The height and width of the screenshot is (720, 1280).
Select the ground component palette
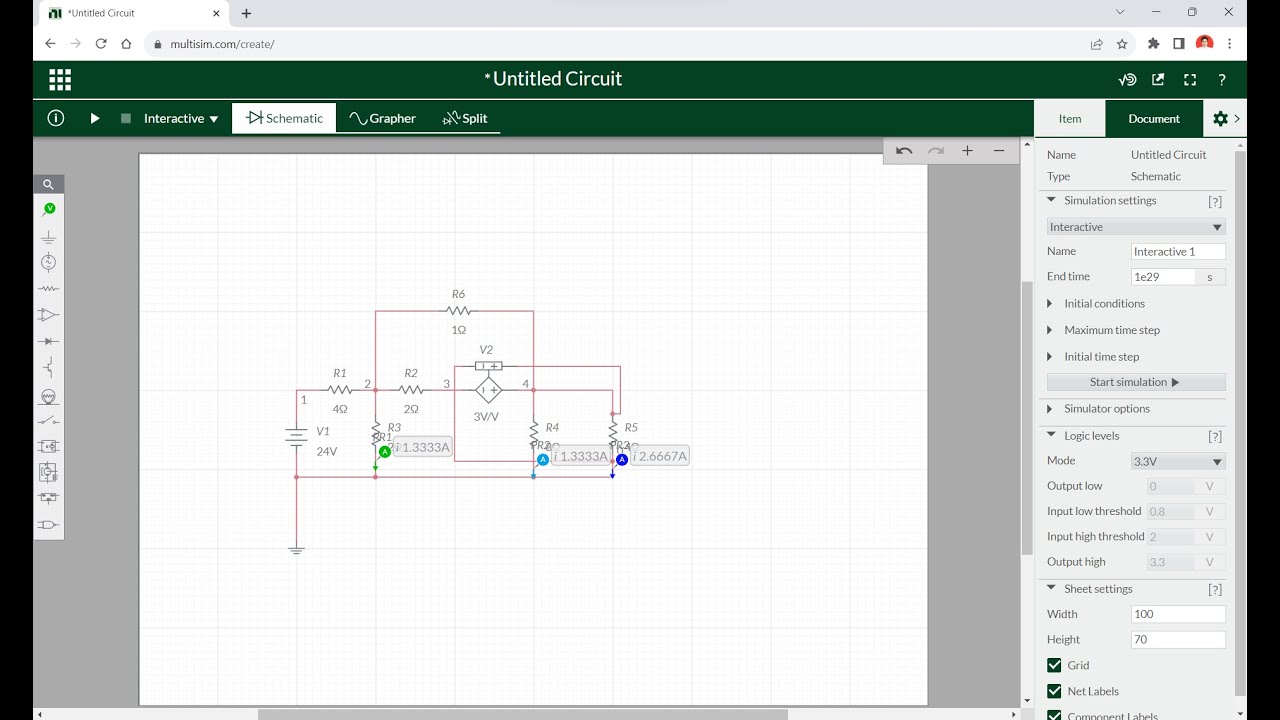point(48,238)
